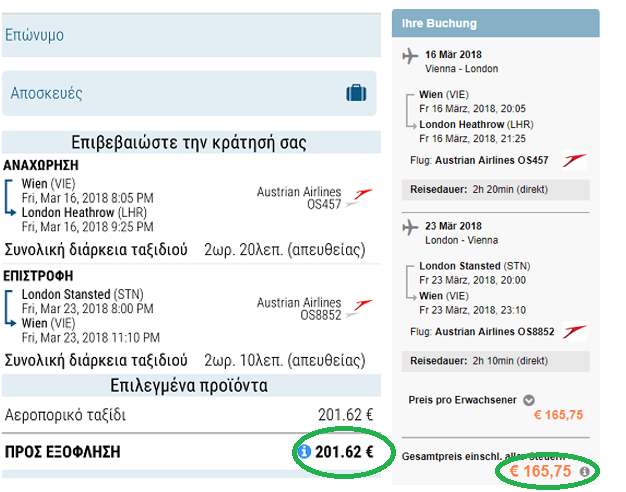Click 201.62 € on Αεροπορικό ταξίδι row

click(x=346, y=415)
